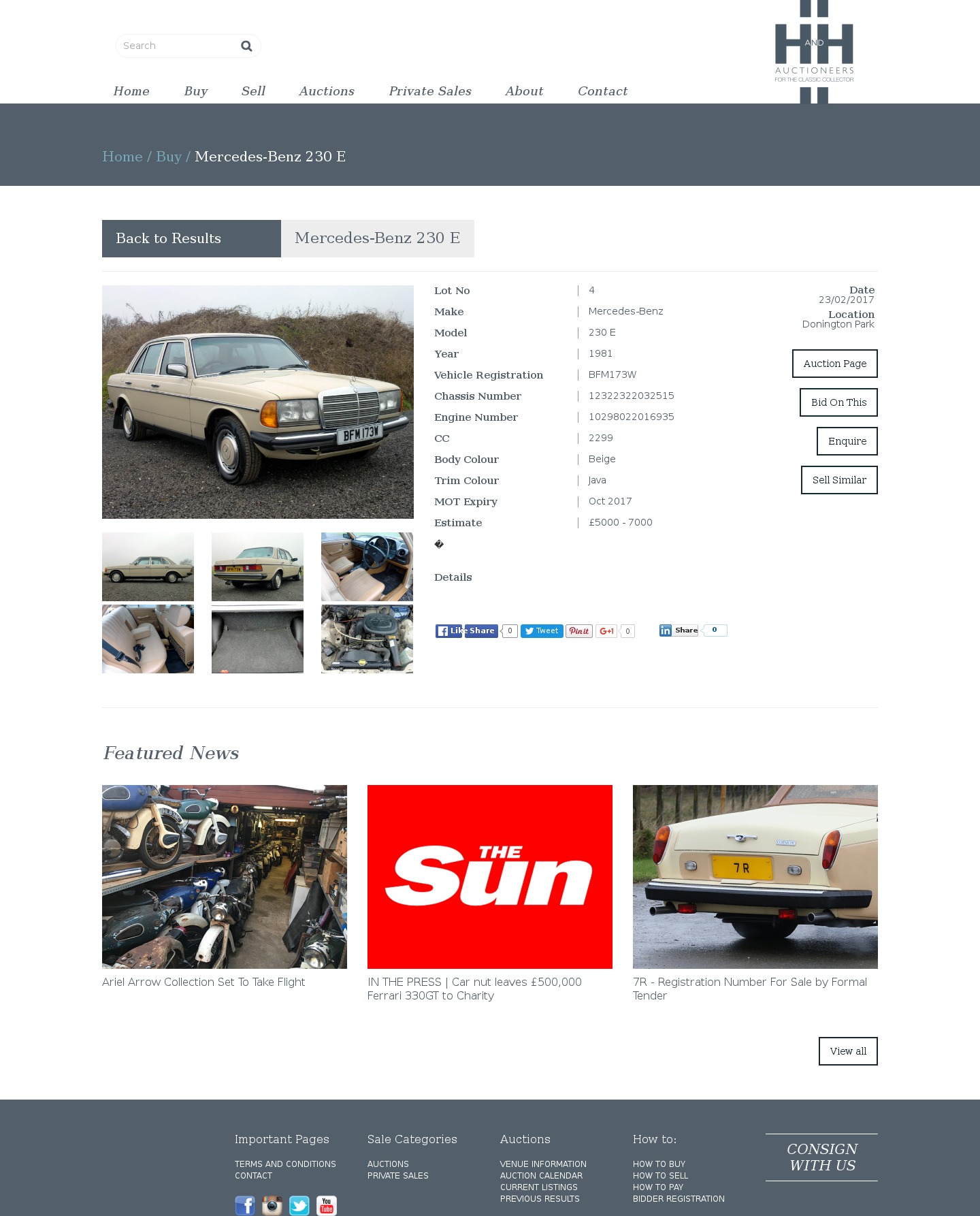Viewport: 980px width, 1216px height.
Task: Read Ariel Arrow Collection Set To Take Flight
Action: pos(203,982)
